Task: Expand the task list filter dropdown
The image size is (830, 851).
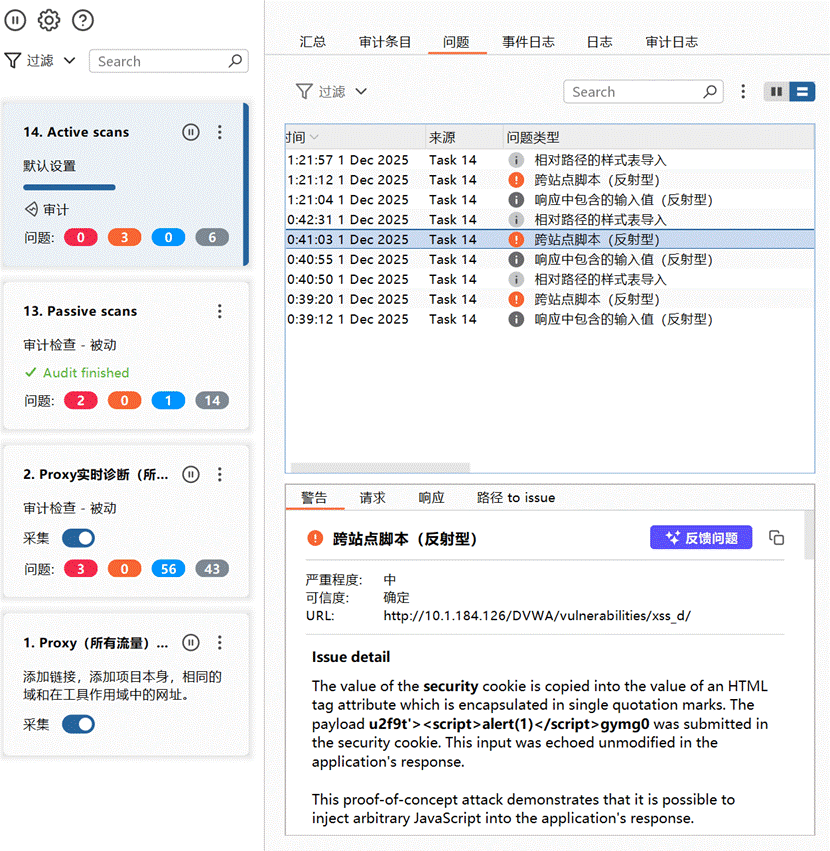Action: pos(69,60)
